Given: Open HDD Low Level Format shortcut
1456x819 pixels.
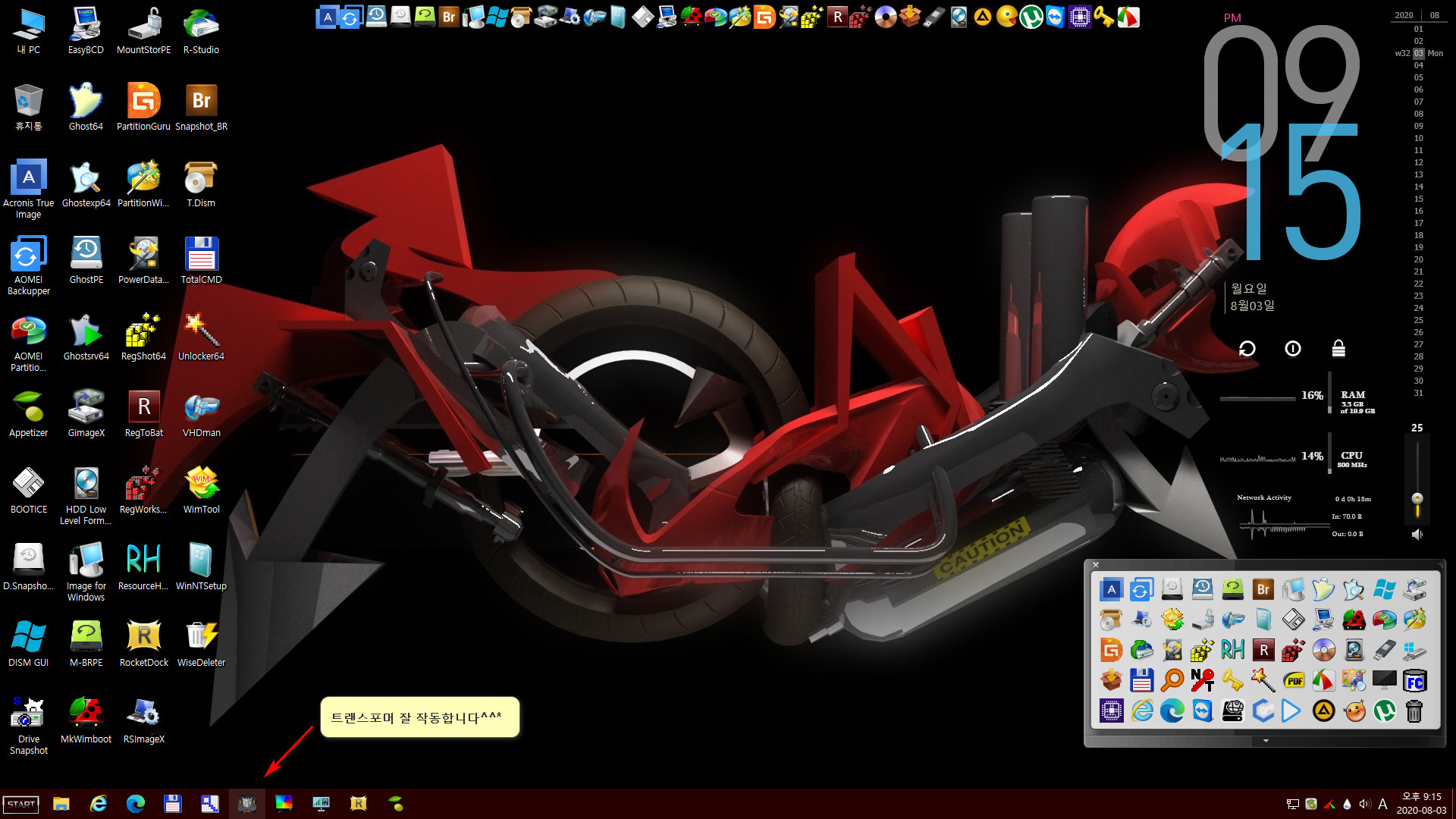Looking at the screenshot, I should pyautogui.click(x=86, y=496).
